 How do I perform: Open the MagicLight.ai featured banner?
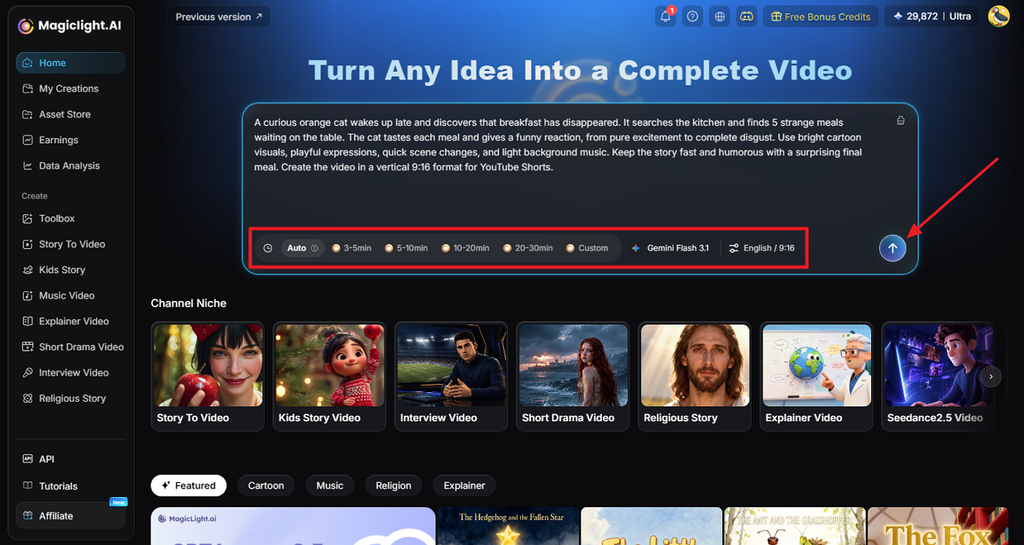point(293,526)
